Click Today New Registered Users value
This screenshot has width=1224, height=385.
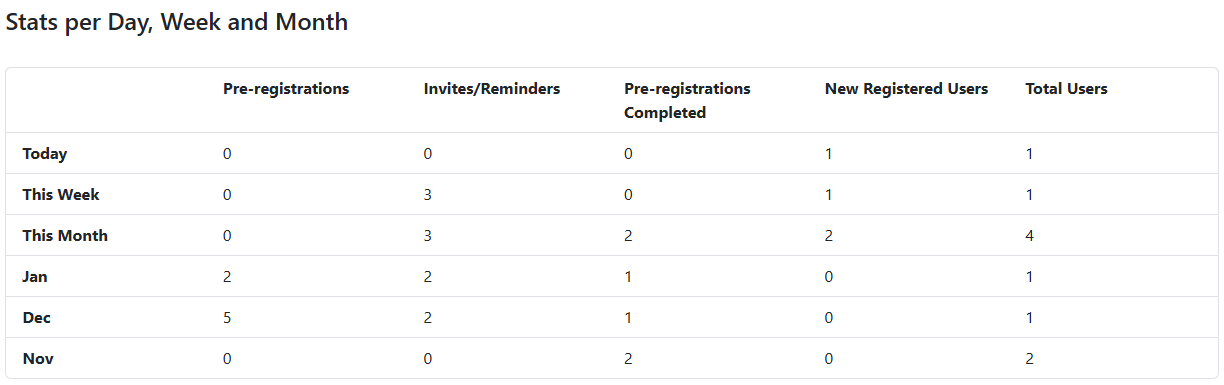[x=829, y=154]
